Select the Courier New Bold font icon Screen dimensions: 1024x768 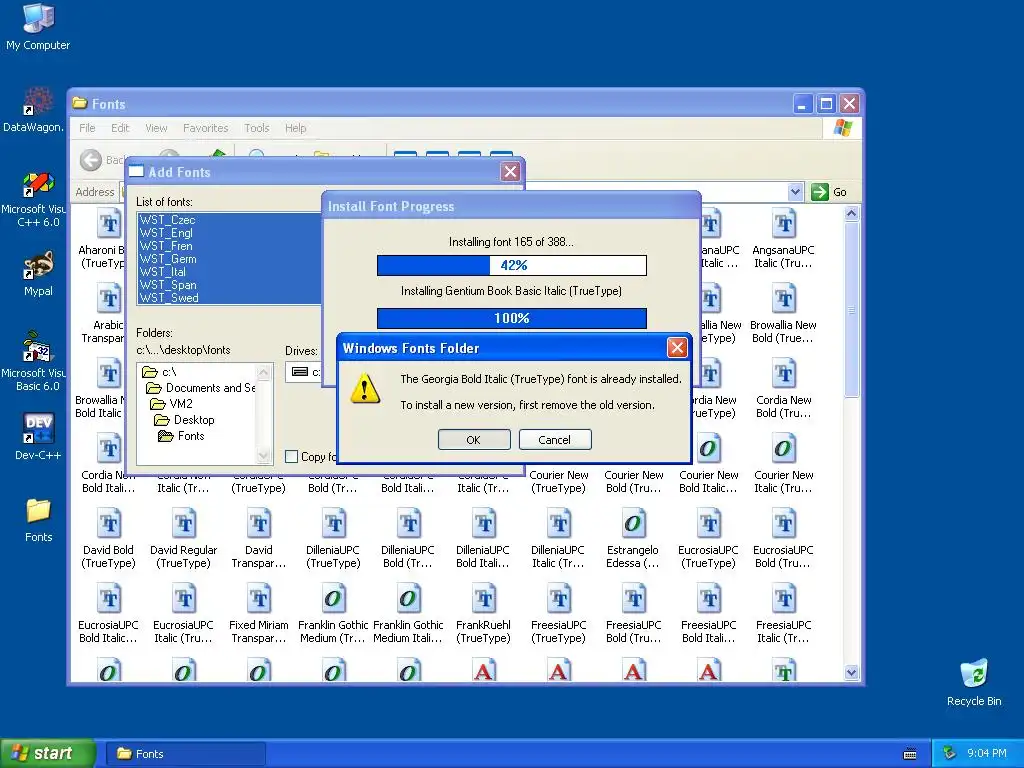(x=633, y=481)
